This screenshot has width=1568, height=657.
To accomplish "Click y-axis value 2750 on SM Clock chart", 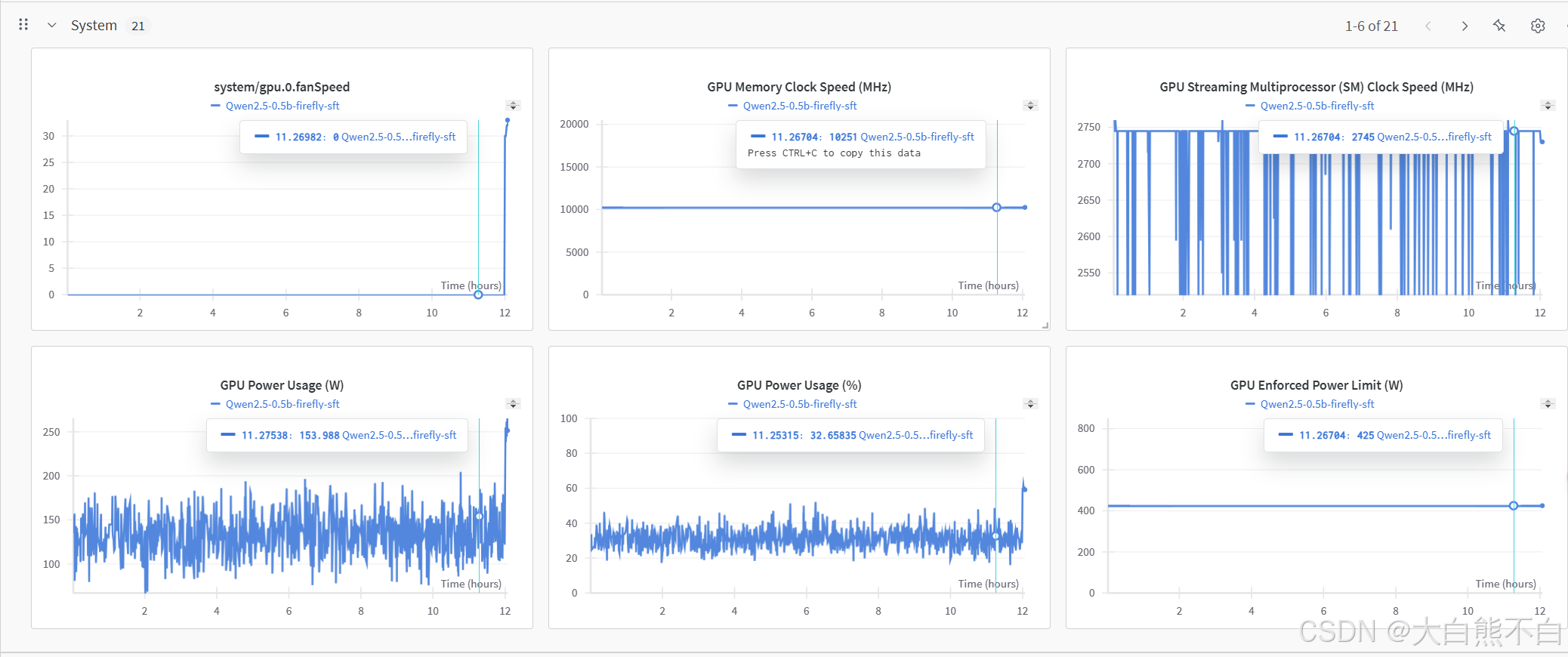I will [1088, 127].
